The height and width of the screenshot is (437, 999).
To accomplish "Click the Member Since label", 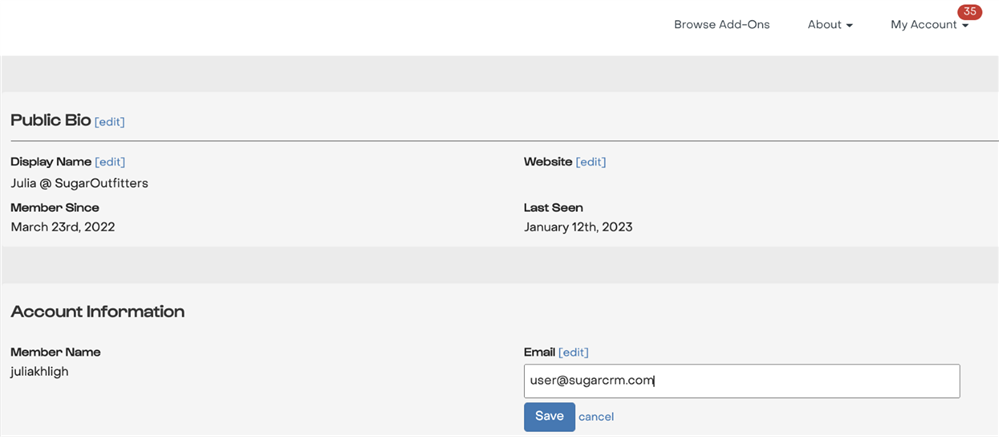I will 54,208.
